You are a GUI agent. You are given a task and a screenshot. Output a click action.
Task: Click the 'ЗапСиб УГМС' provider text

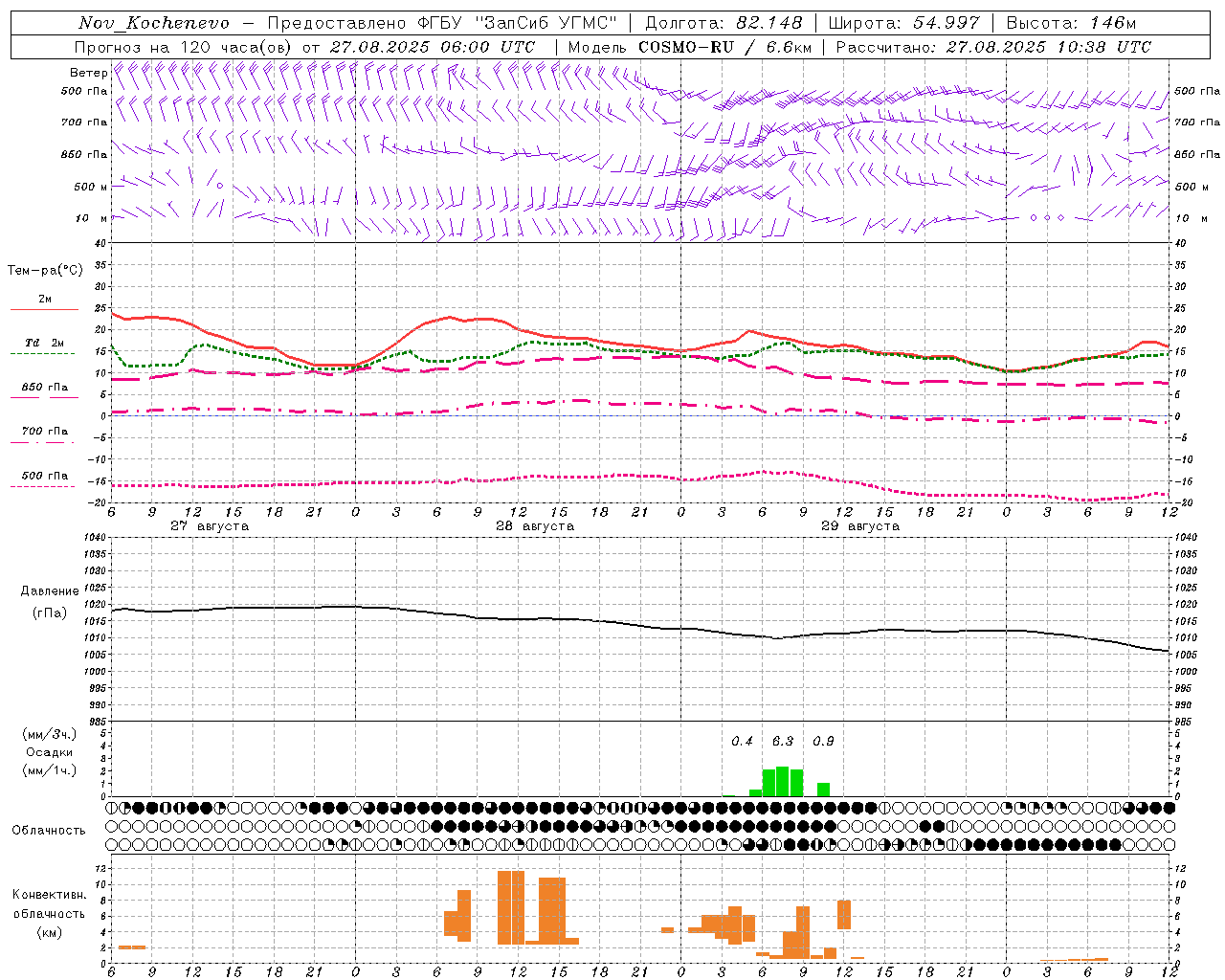[546, 23]
